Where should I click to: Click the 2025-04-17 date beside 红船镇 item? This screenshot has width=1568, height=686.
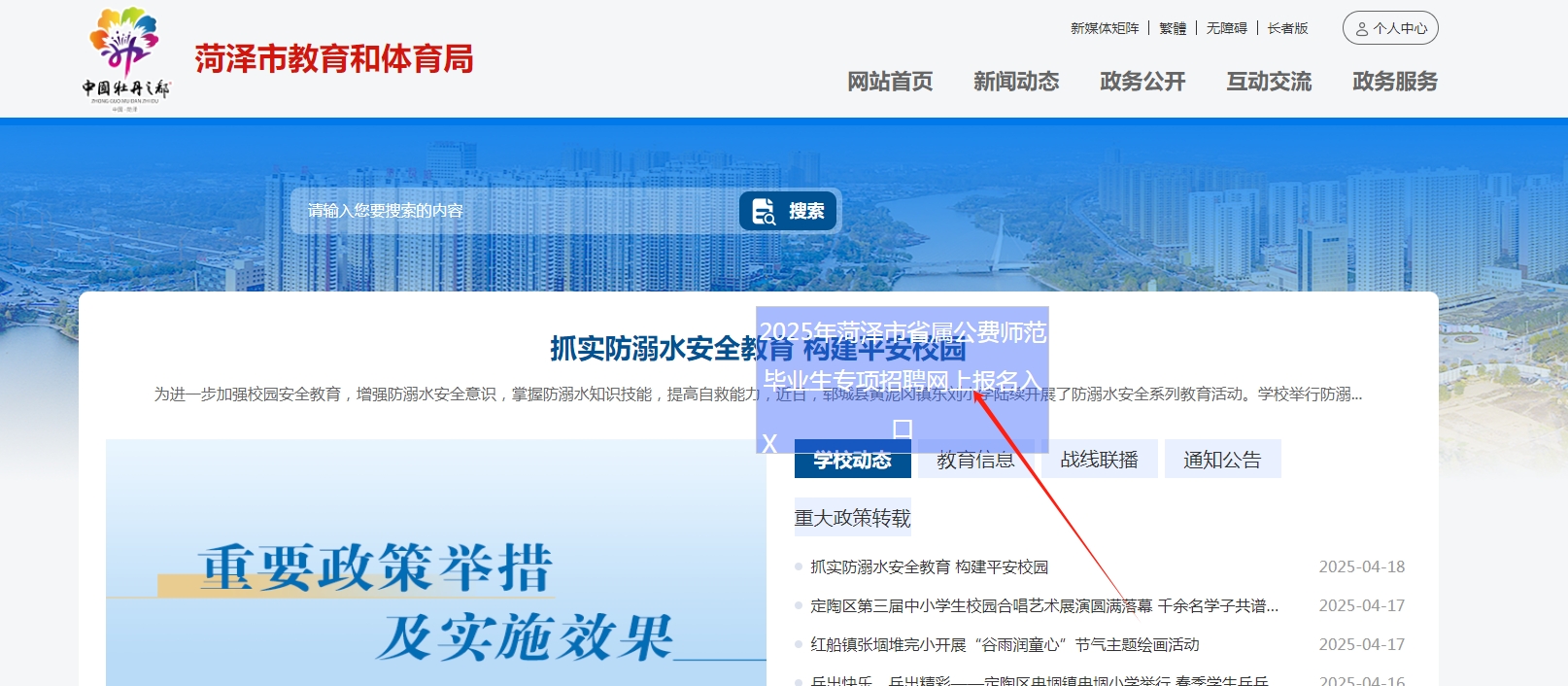tap(1362, 644)
